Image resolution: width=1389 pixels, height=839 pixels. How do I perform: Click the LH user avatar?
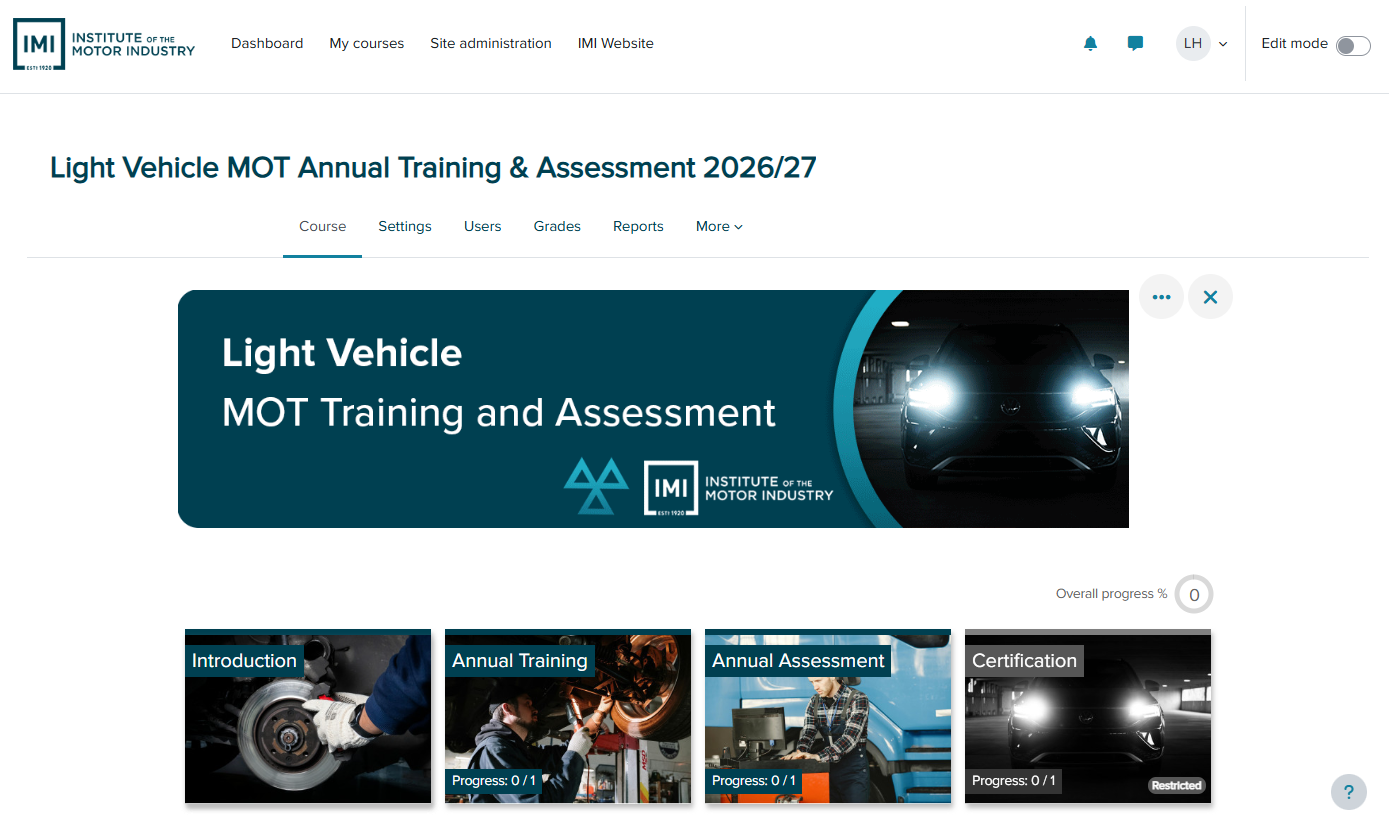click(1193, 44)
